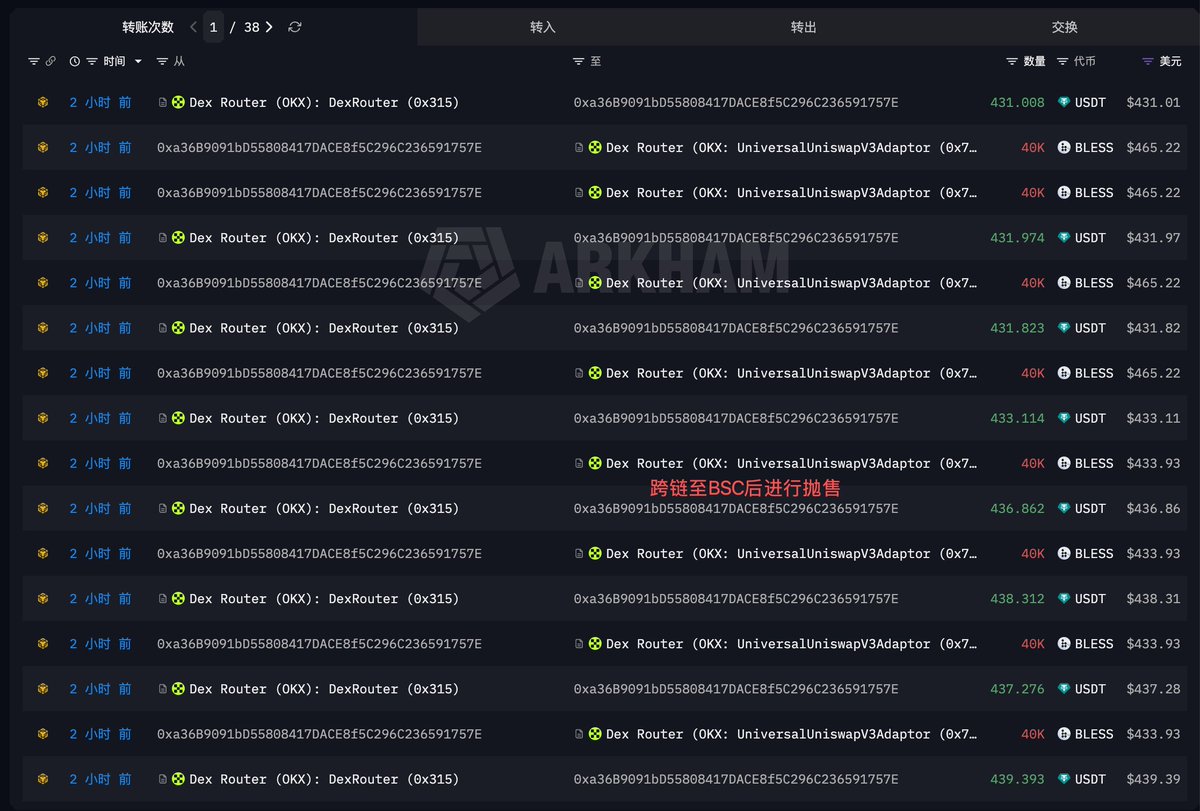Click the clock icon in the time header

(x=75, y=62)
